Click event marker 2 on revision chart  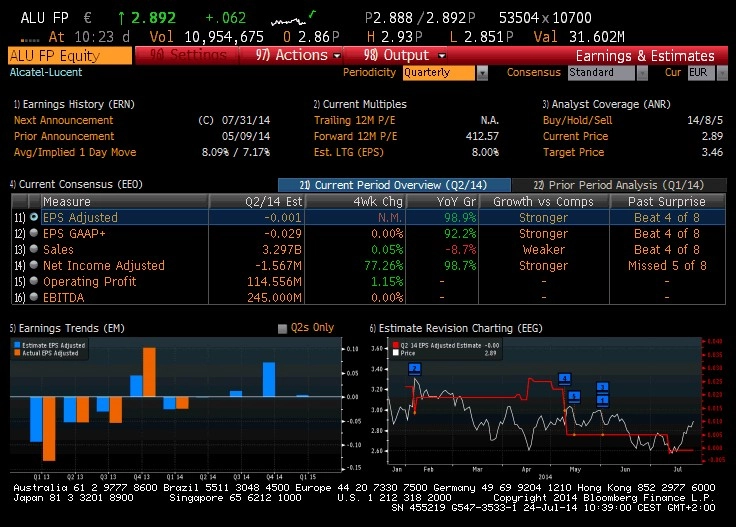[x=414, y=369]
